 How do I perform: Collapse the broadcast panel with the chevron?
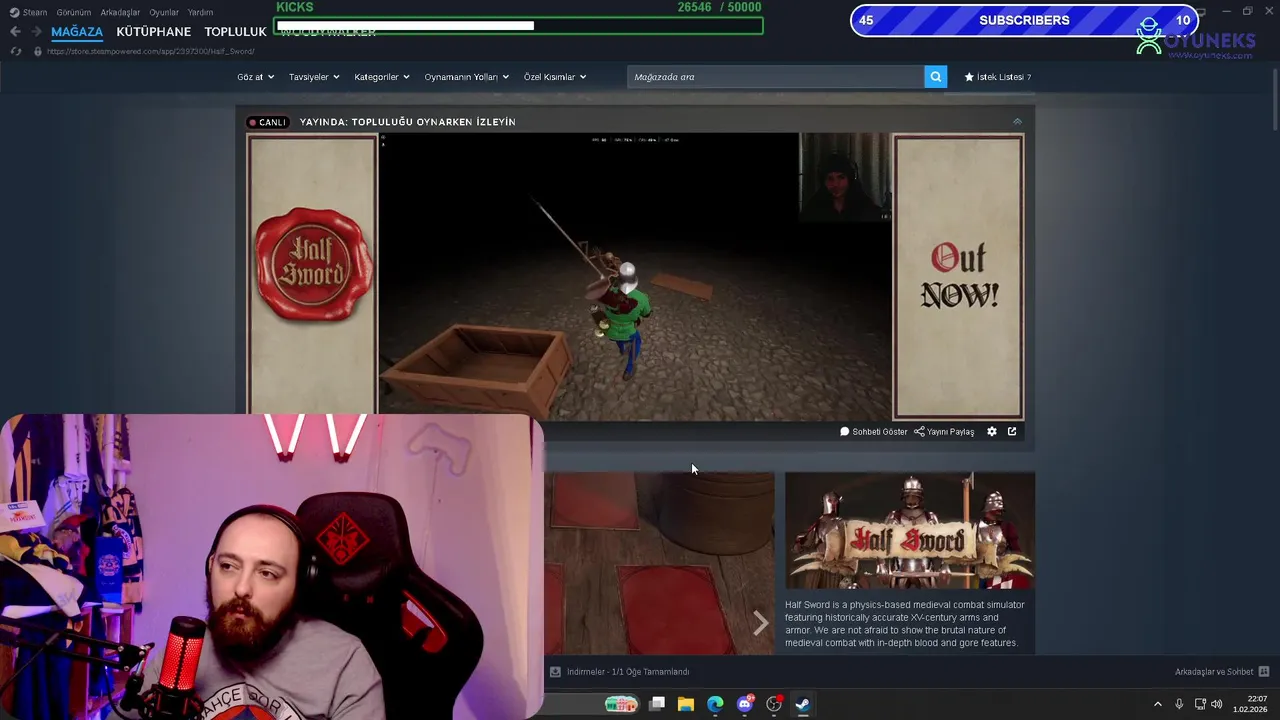(x=1017, y=122)
